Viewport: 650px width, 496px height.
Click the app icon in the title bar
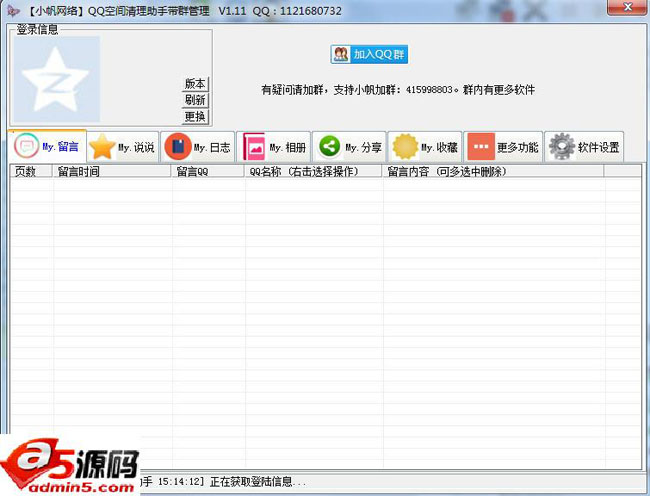coord(13,11)
